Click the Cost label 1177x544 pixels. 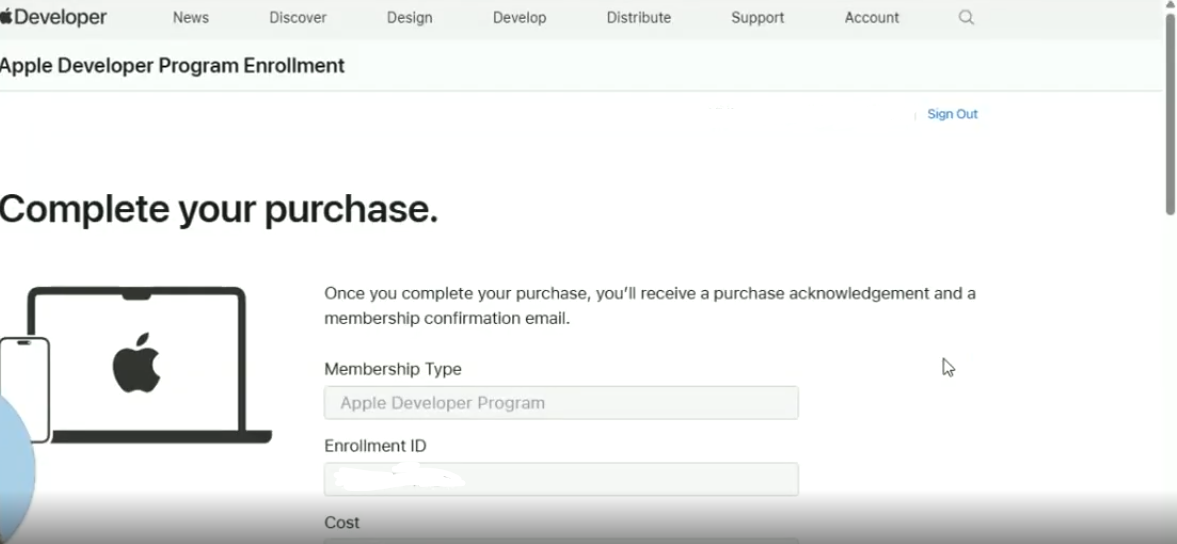pyautogui.click(x=342, y=522)
